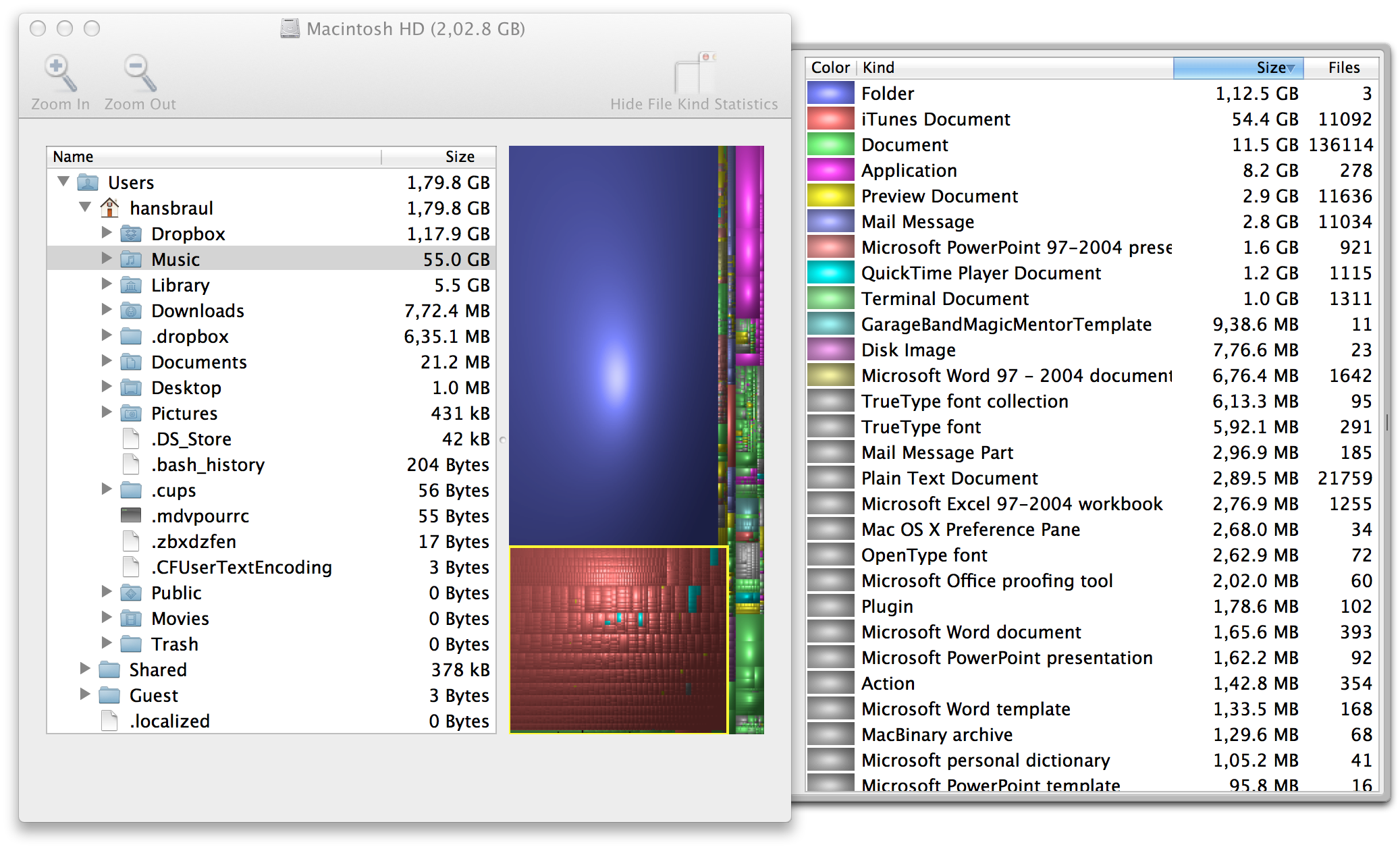Click the hansbraul home folder icon
Screen dimensions: 1400x849
[x=109, y=208]
